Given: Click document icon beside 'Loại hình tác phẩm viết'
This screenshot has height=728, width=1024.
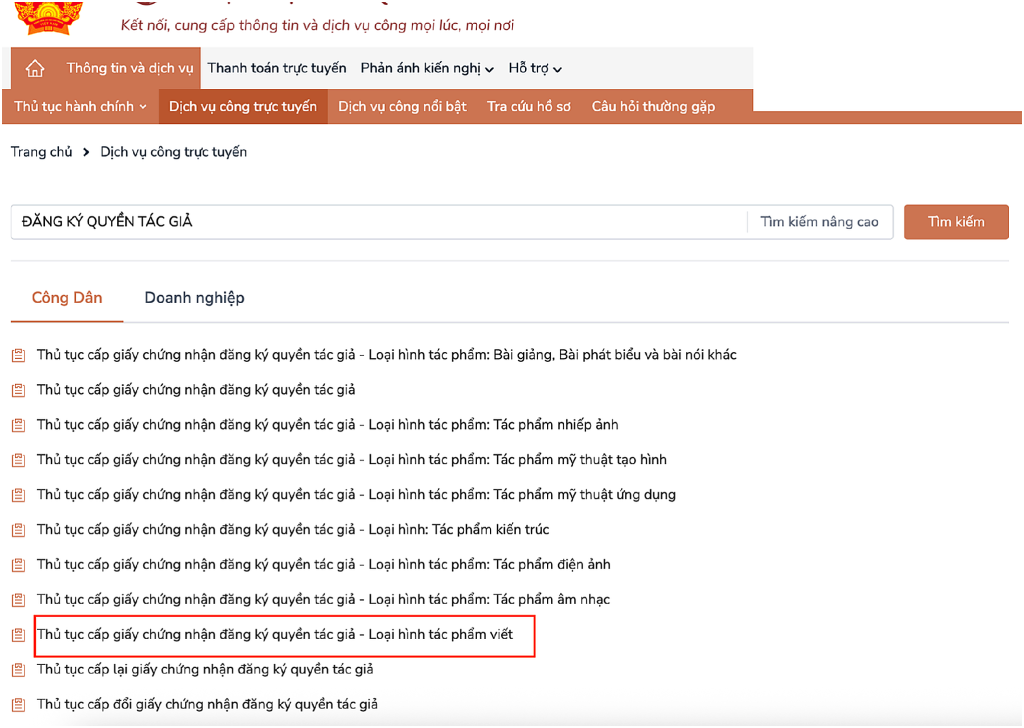Looking at the screenshot, I should click(18, 635).
